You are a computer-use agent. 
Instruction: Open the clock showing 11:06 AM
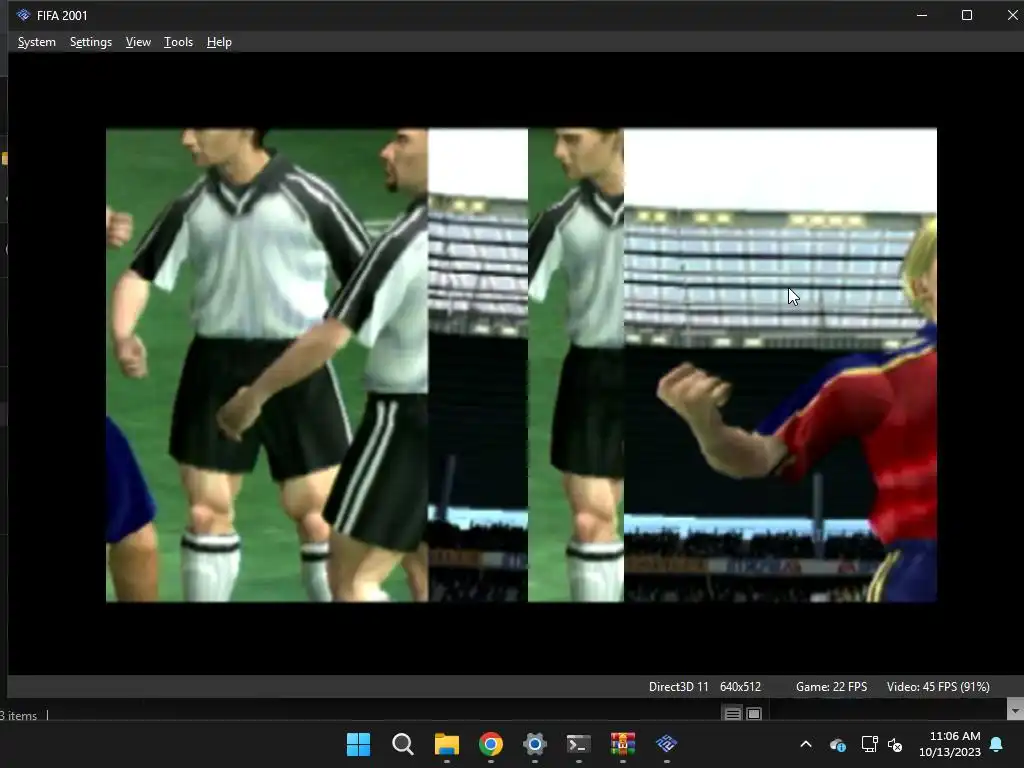(950, 744)
